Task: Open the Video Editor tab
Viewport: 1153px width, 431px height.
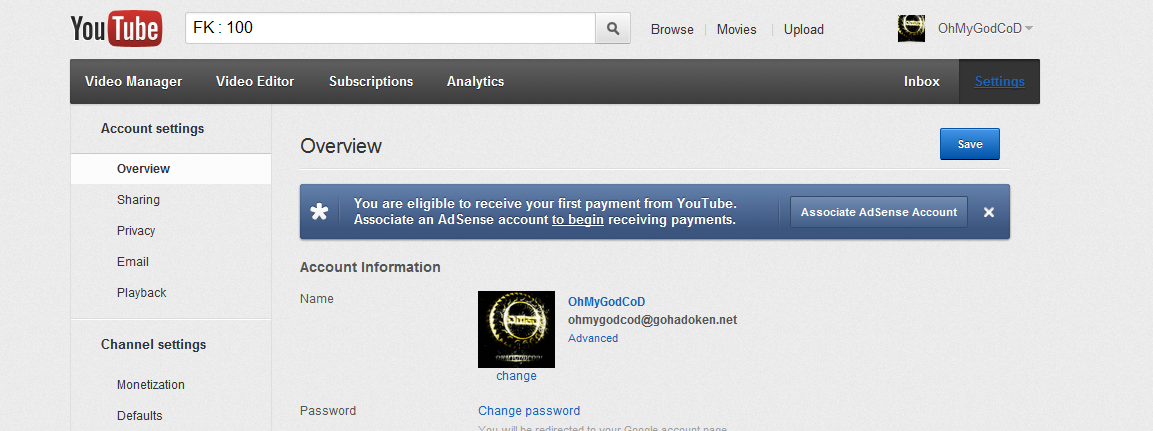Action: (x=255, y=82)
